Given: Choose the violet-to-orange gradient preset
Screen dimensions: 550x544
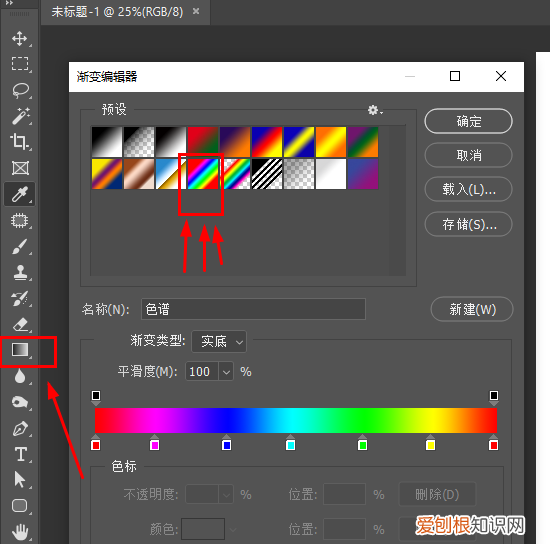Looking at the screenshot, I should click(x=235, y=142).
